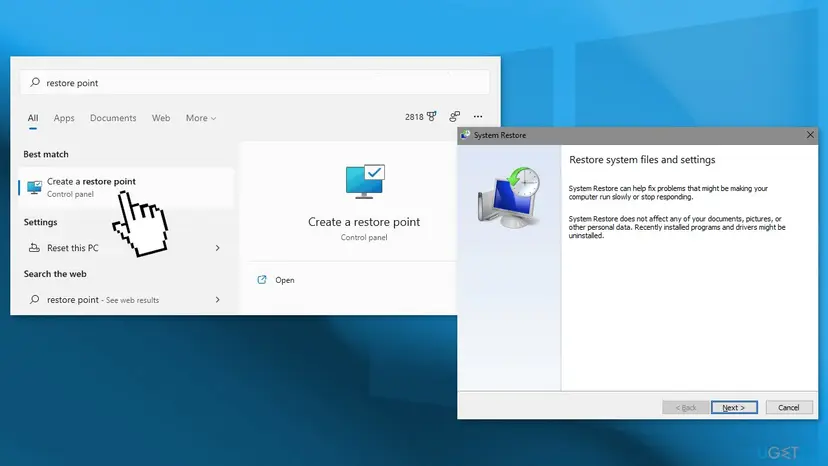Click the Open action in preview pane
This screenshot has height=466, width=828.
pyautogui.click(x=285, y=280)
